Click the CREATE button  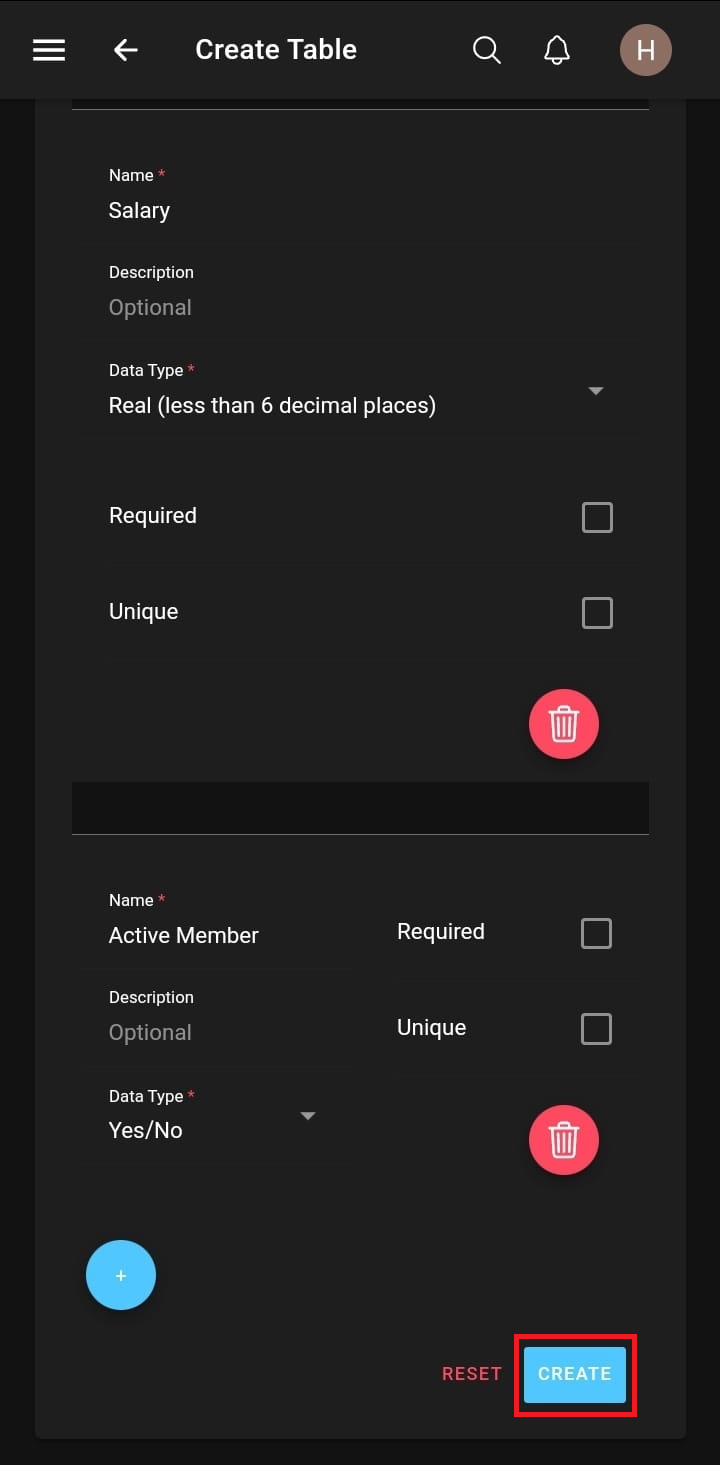[x=575, y=1374]
